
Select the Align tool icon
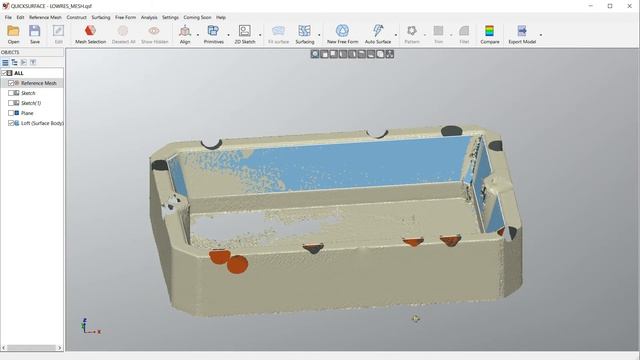tap(185, 31)
